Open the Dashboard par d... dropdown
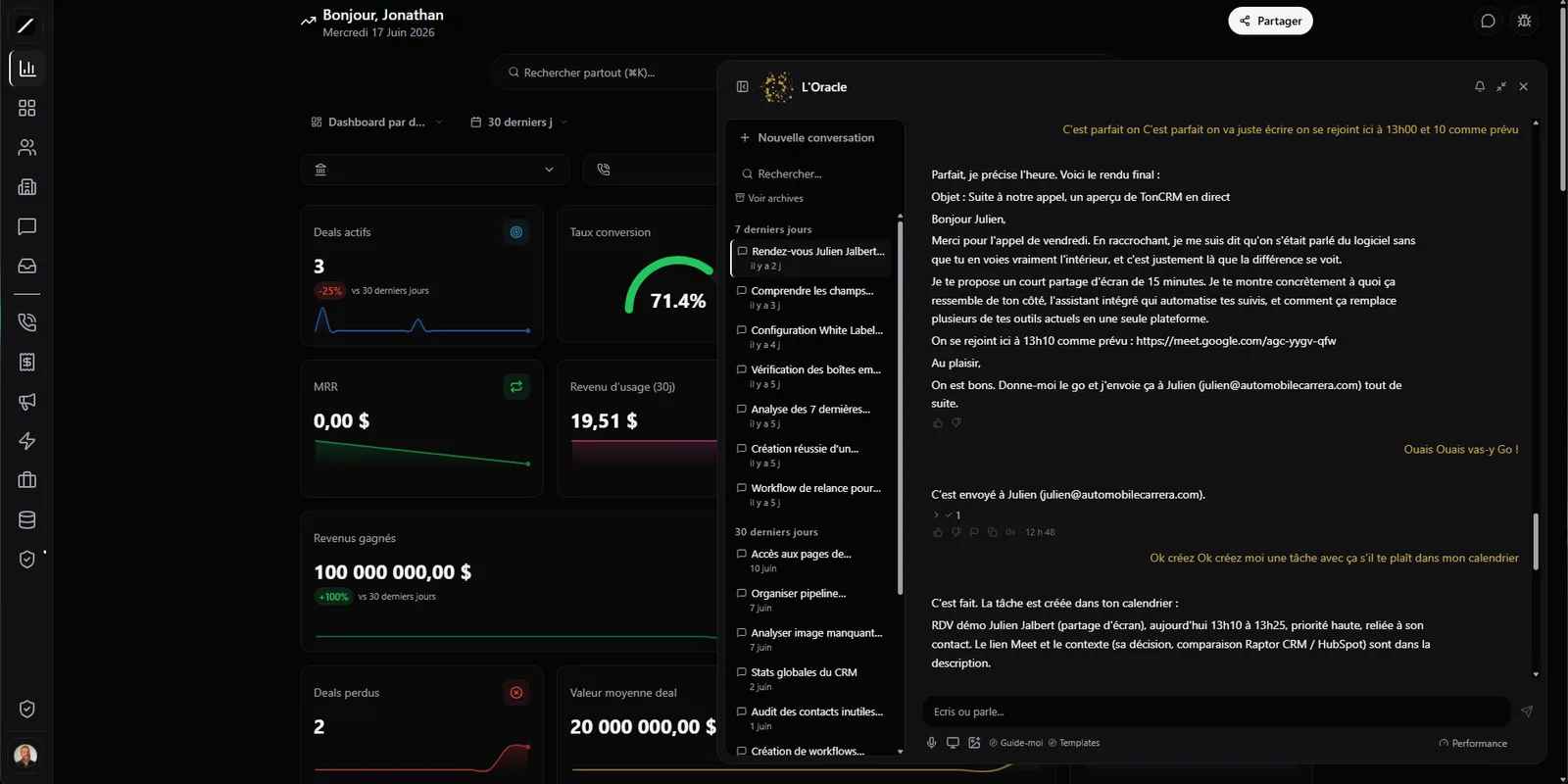The width and height of the screenshot is (1568, 784). coord(376,122)
